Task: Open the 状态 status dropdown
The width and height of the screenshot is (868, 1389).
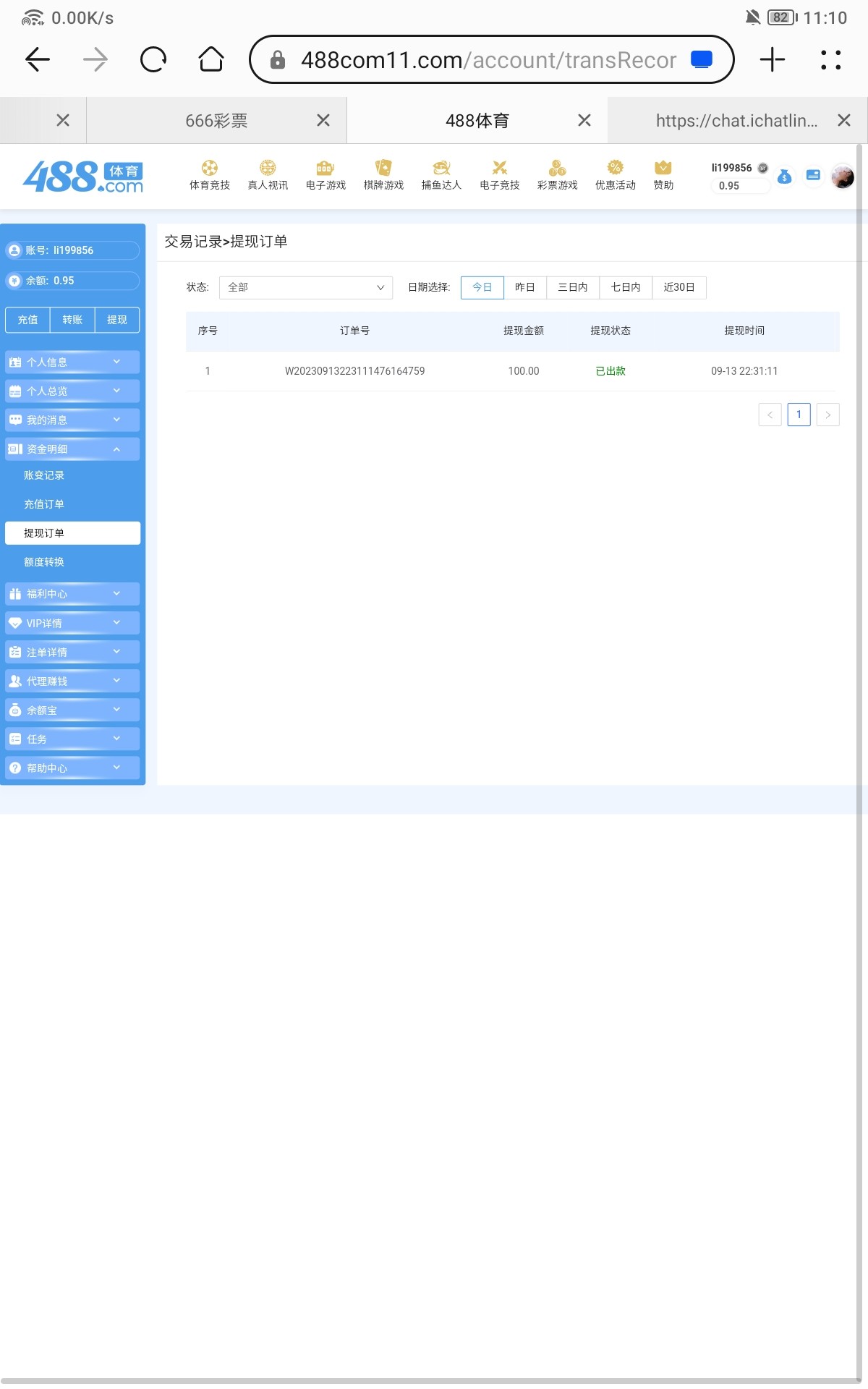Action: [305, 287]
